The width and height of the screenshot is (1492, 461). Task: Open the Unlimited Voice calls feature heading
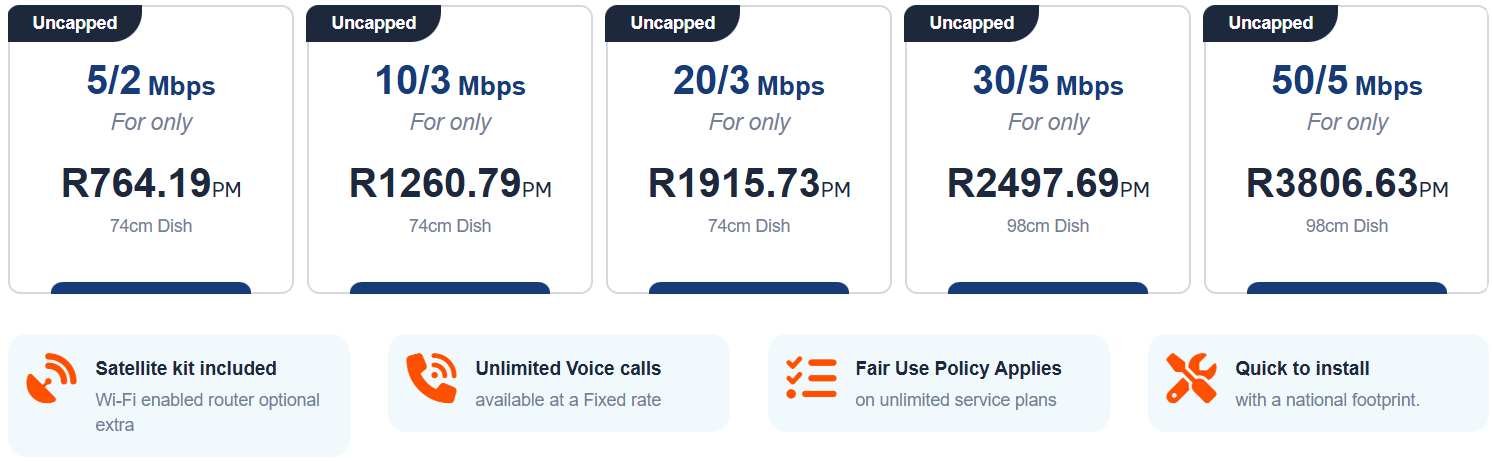coord(568,369)
